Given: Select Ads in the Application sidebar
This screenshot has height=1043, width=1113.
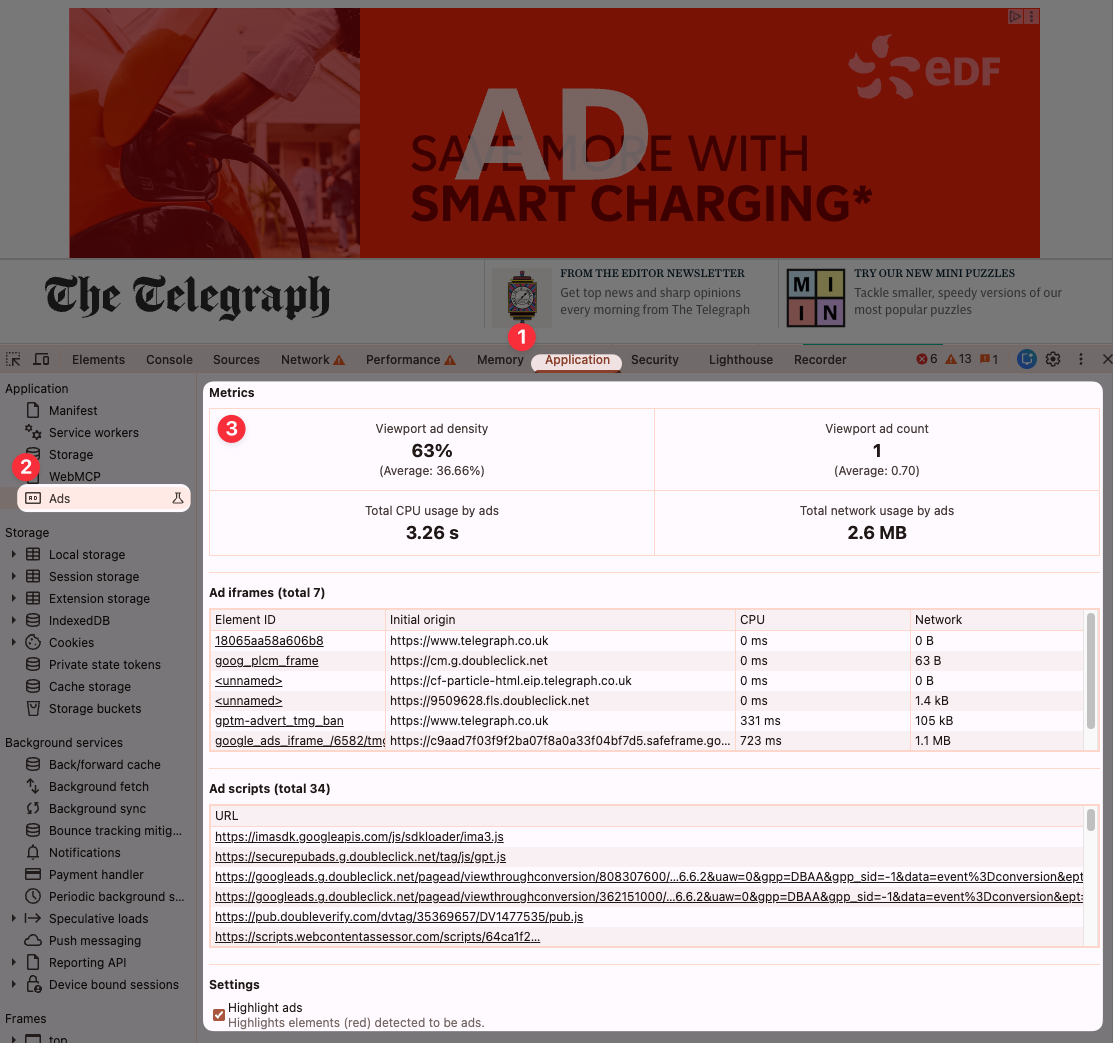Looking at the screenshot, I should [x=104, y=498].
